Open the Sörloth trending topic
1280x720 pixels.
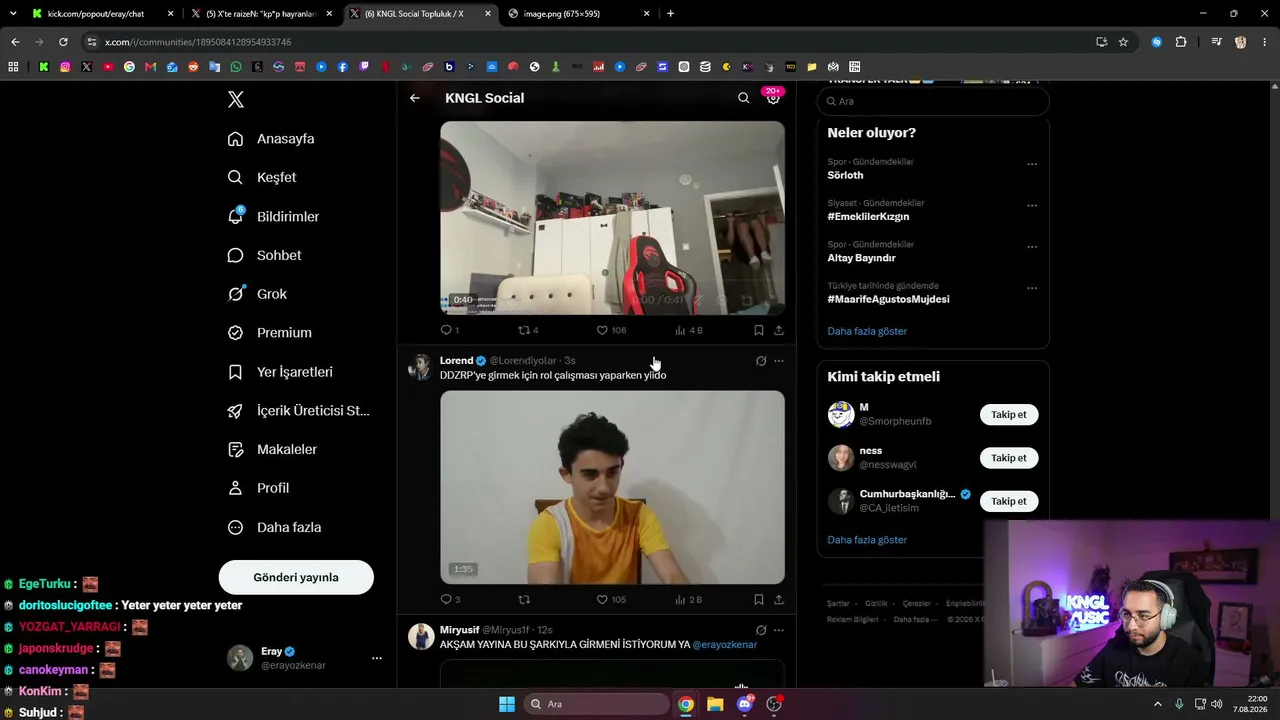pos(845,175)
